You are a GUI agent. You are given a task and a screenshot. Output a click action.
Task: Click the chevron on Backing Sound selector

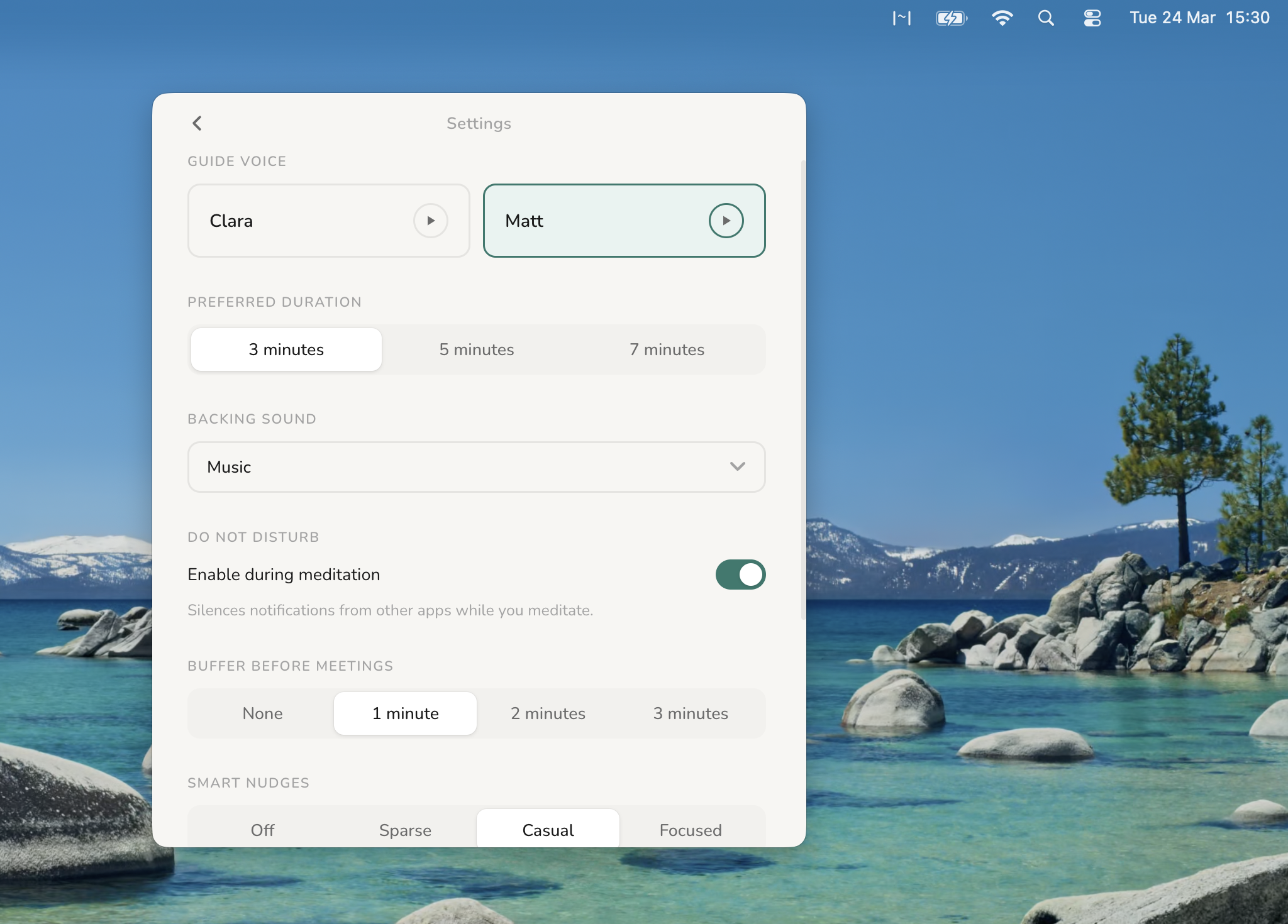click(x=737, y=466)
